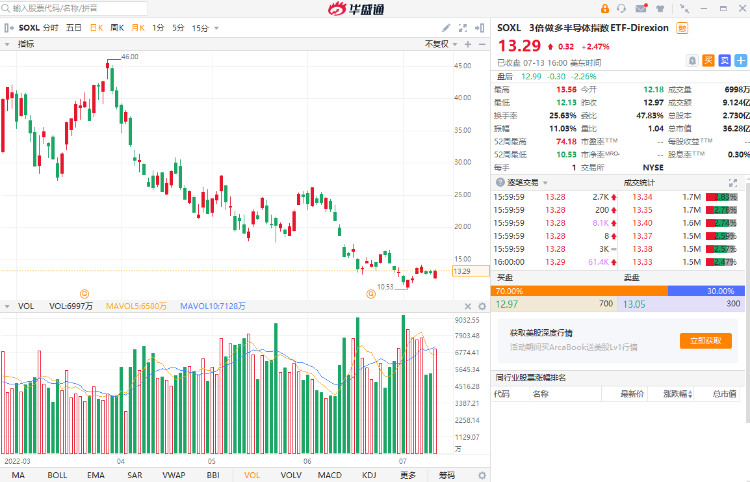
Task: Open the 不复权 adjustment dropdown
Action: pos(441,44)
